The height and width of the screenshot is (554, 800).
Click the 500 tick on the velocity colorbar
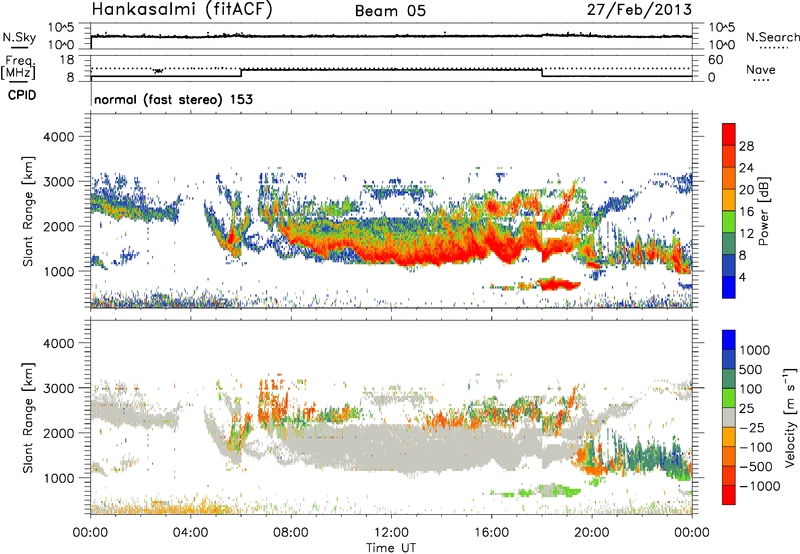pos(751,369)
